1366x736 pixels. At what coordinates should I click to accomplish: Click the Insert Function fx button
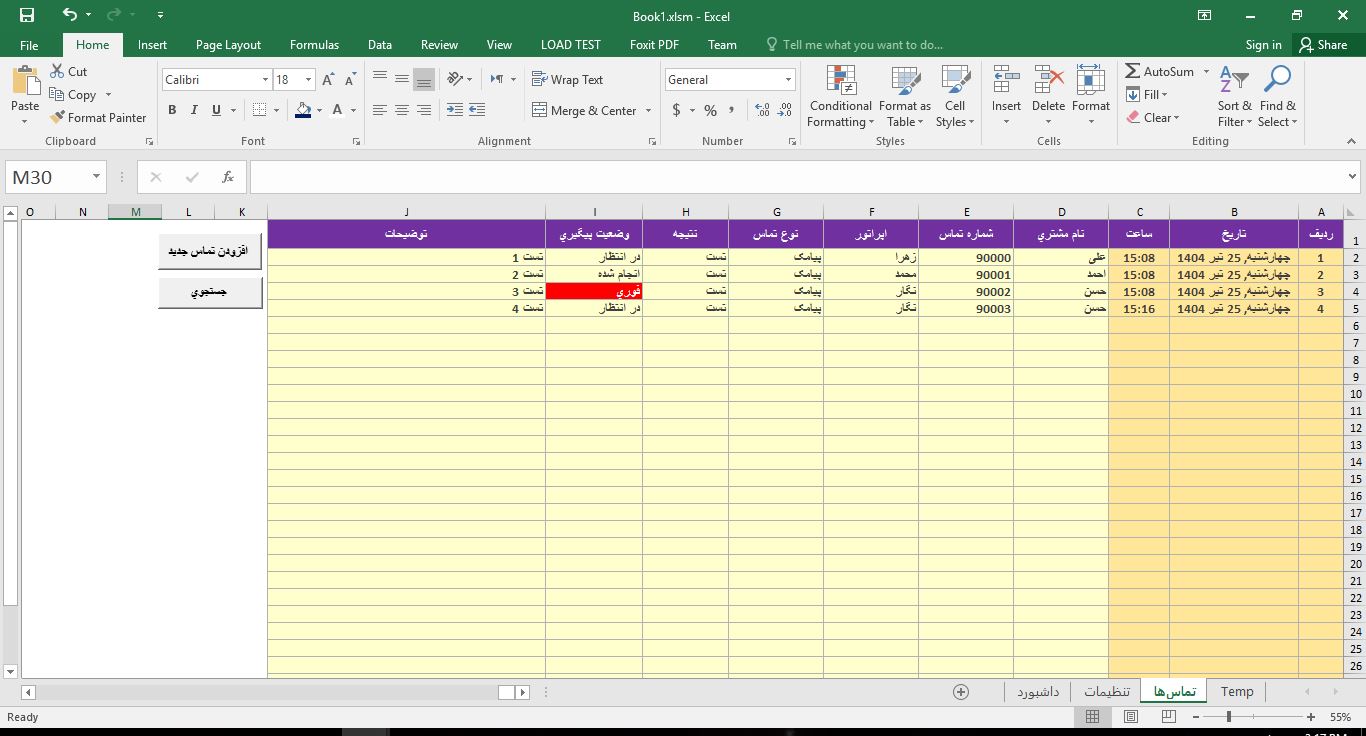click(228, 177)
